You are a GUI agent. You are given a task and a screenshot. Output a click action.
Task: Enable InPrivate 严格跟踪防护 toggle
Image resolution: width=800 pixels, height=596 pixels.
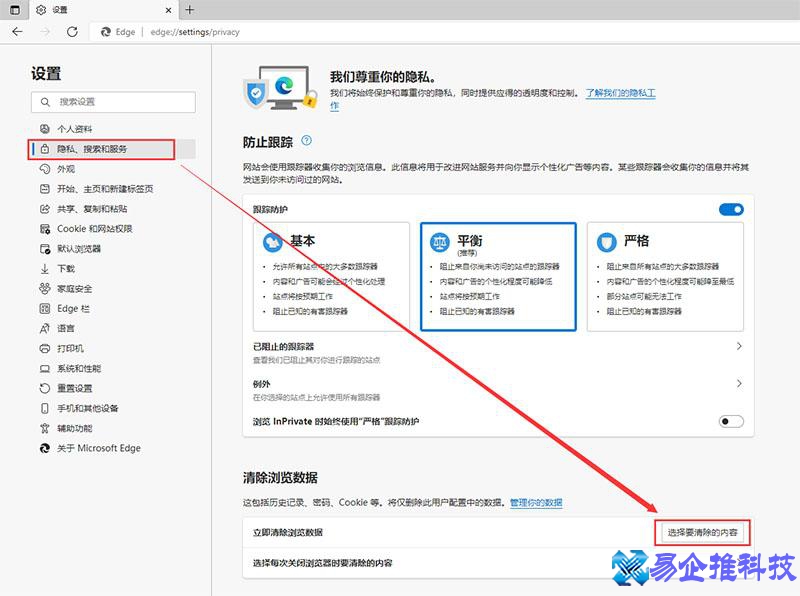coord(731,421)
